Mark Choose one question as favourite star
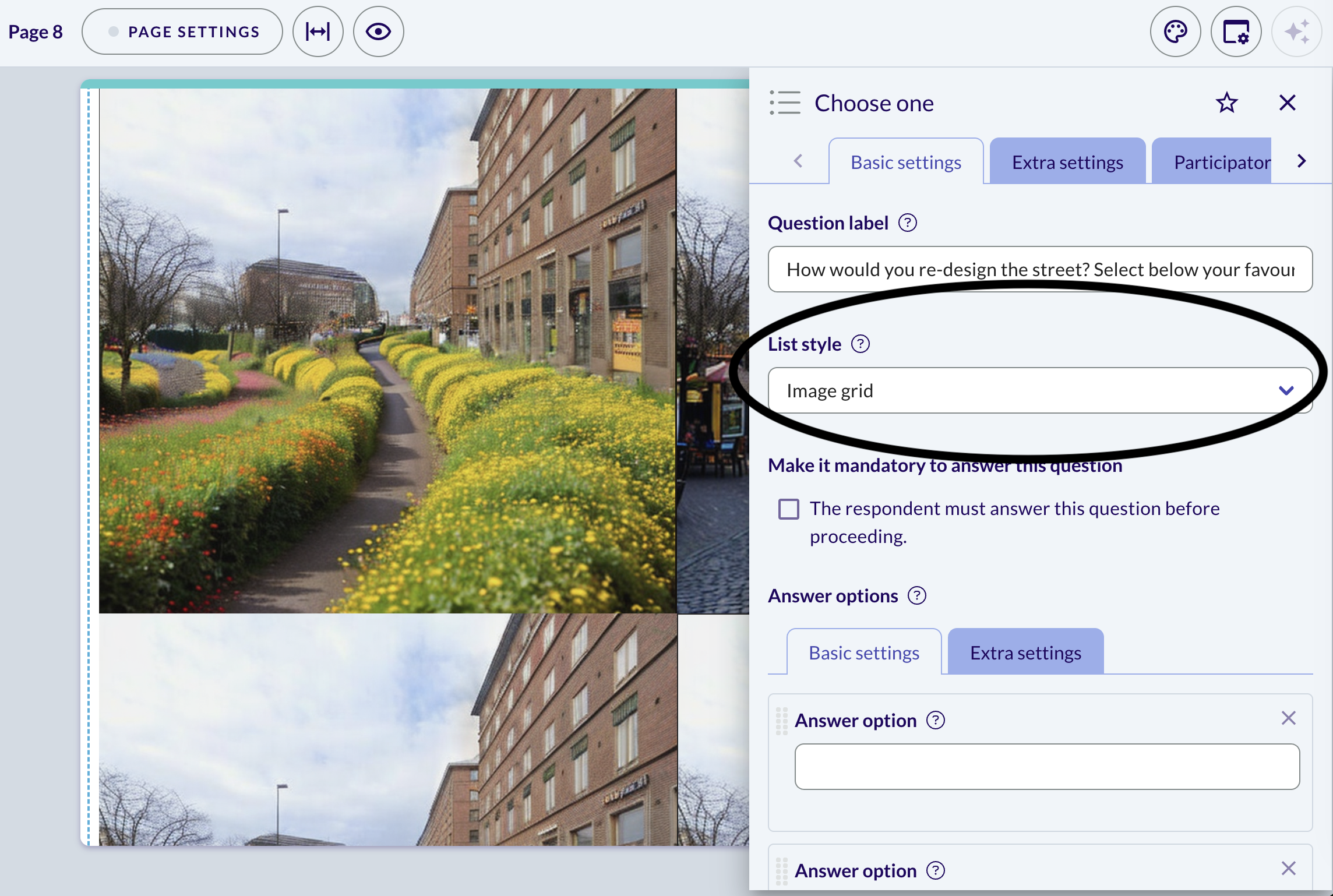 point(1227,103)
